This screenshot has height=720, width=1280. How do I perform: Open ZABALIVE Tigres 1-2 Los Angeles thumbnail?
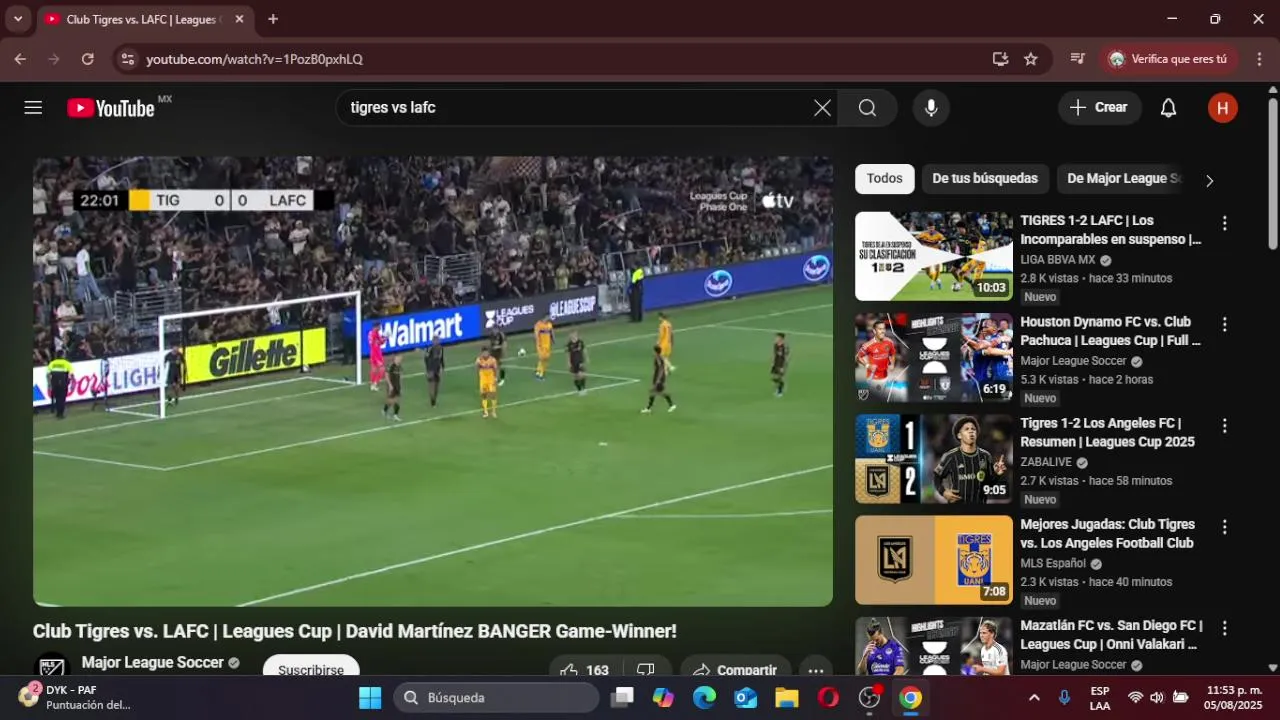(x=934, y=458)
